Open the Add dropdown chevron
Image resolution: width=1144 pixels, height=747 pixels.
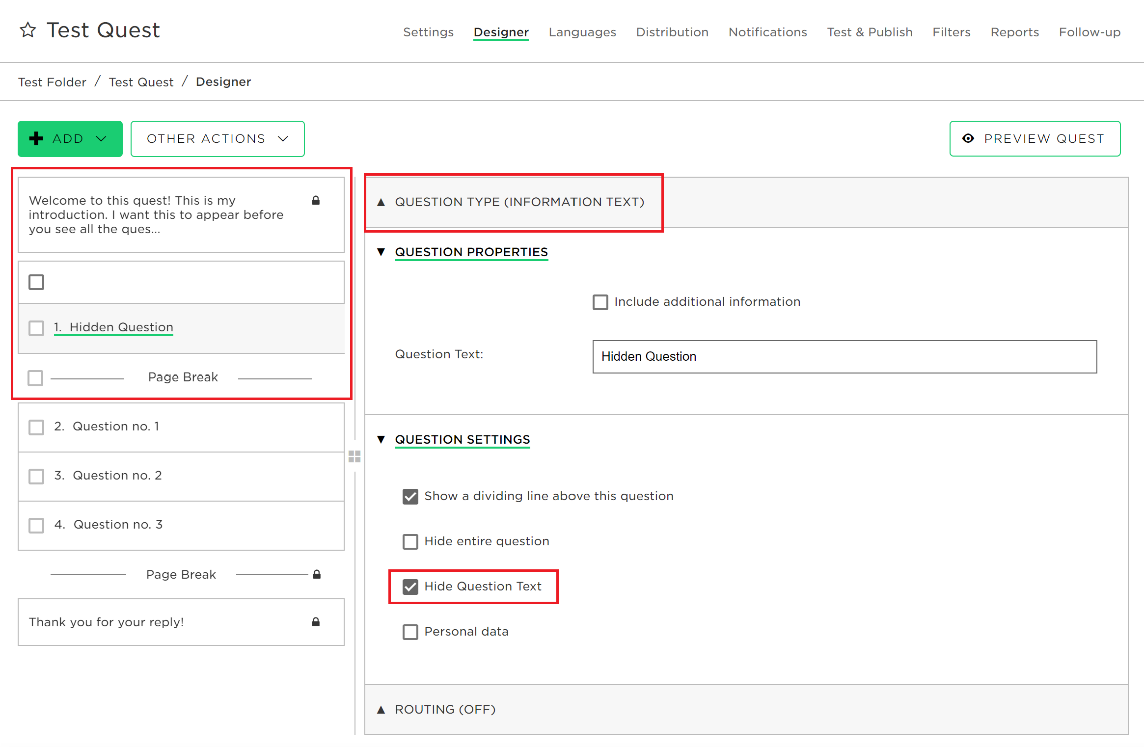(x=101, y=139)
